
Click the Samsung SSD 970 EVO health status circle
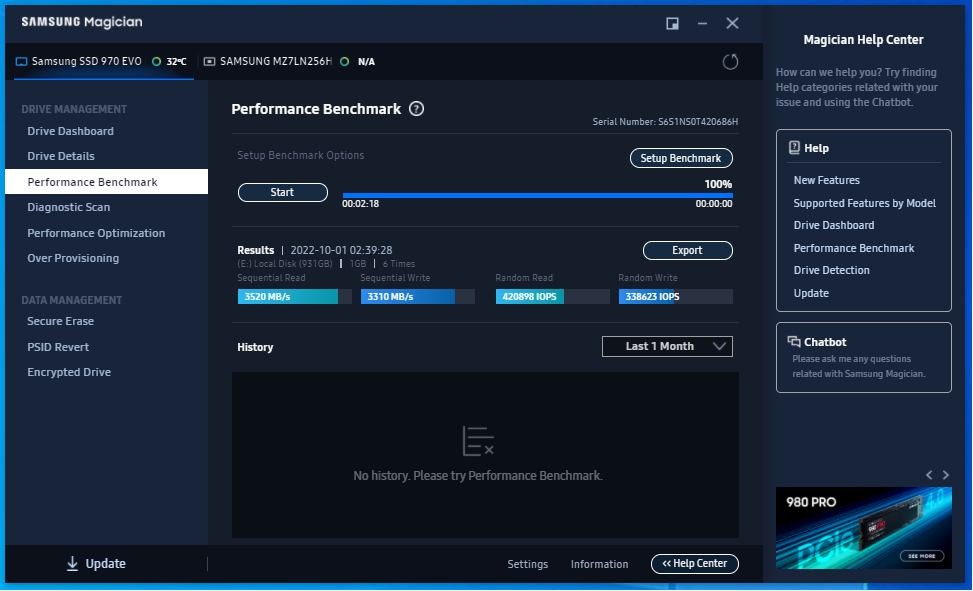[156, 61]
